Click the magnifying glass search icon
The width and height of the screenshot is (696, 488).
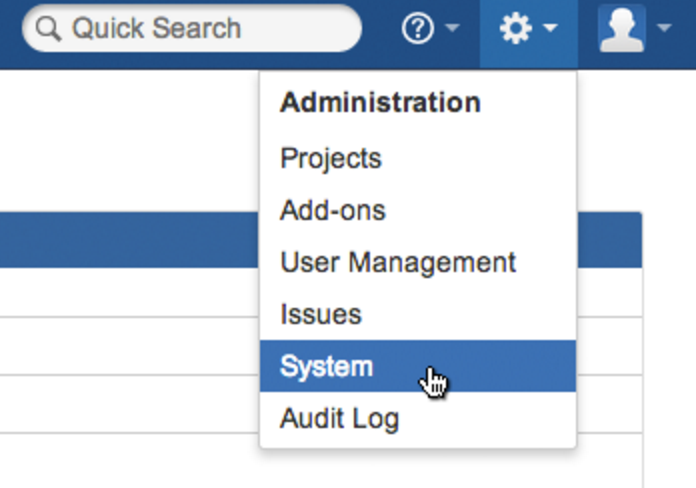point(48,29)
